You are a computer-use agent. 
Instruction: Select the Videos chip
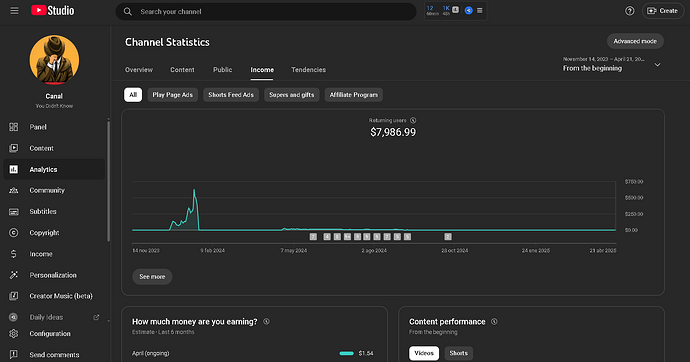(x=424, y=353)
